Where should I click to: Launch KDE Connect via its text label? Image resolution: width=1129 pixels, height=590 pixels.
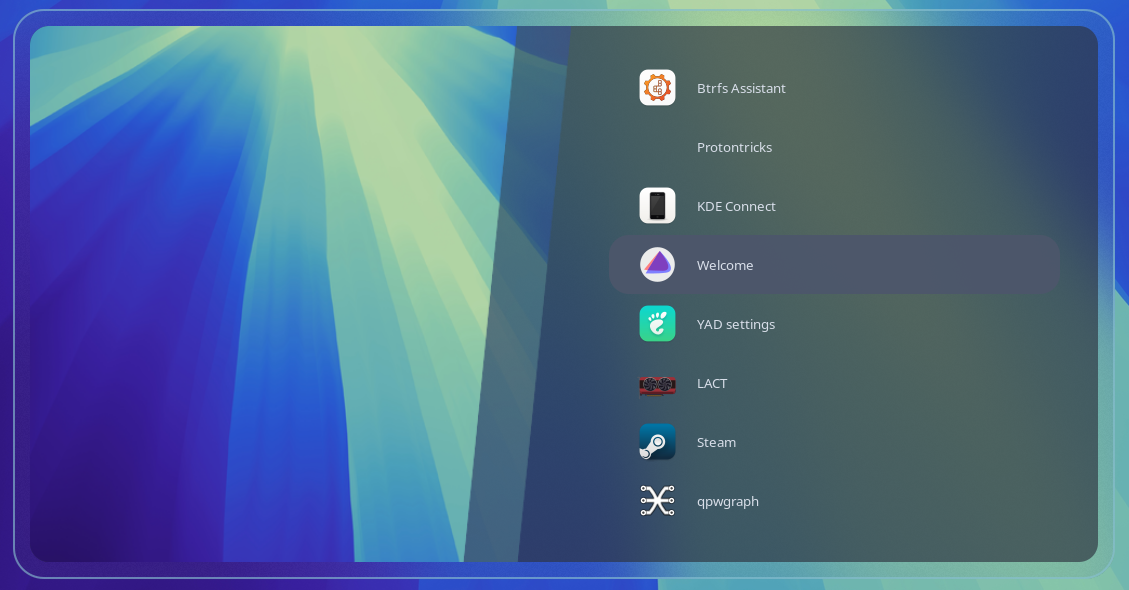[736, 206]
